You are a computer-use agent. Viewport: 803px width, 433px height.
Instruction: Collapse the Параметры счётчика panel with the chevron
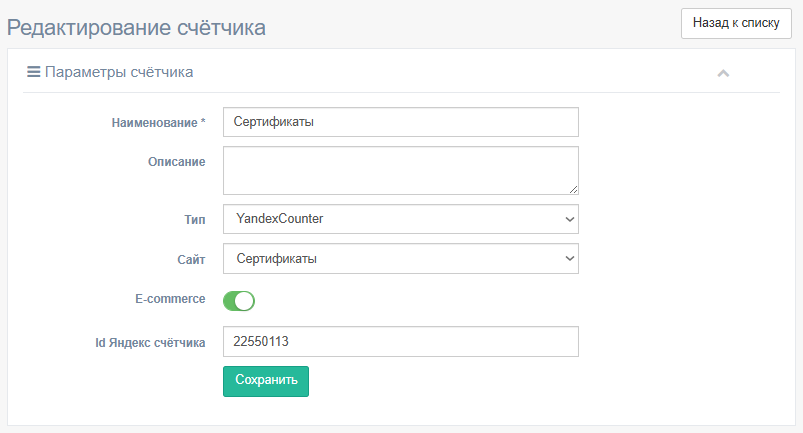(x=723, y=73)
